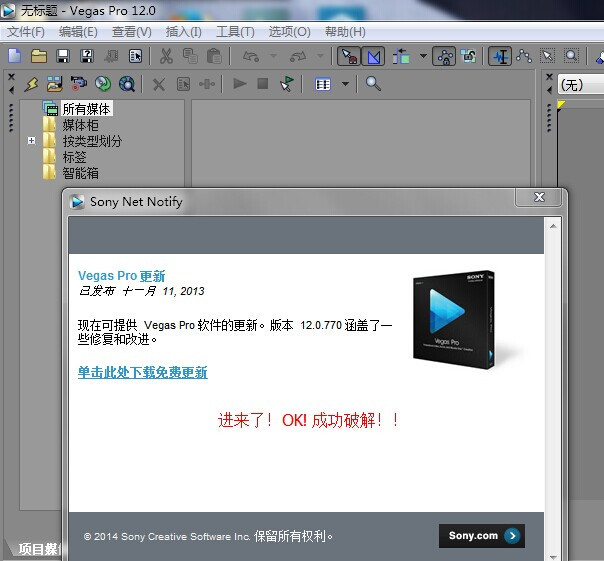The height and width of the screenshot is (561, 604).
Task: Save the project with the floppy icon
Action: [63, 56]
